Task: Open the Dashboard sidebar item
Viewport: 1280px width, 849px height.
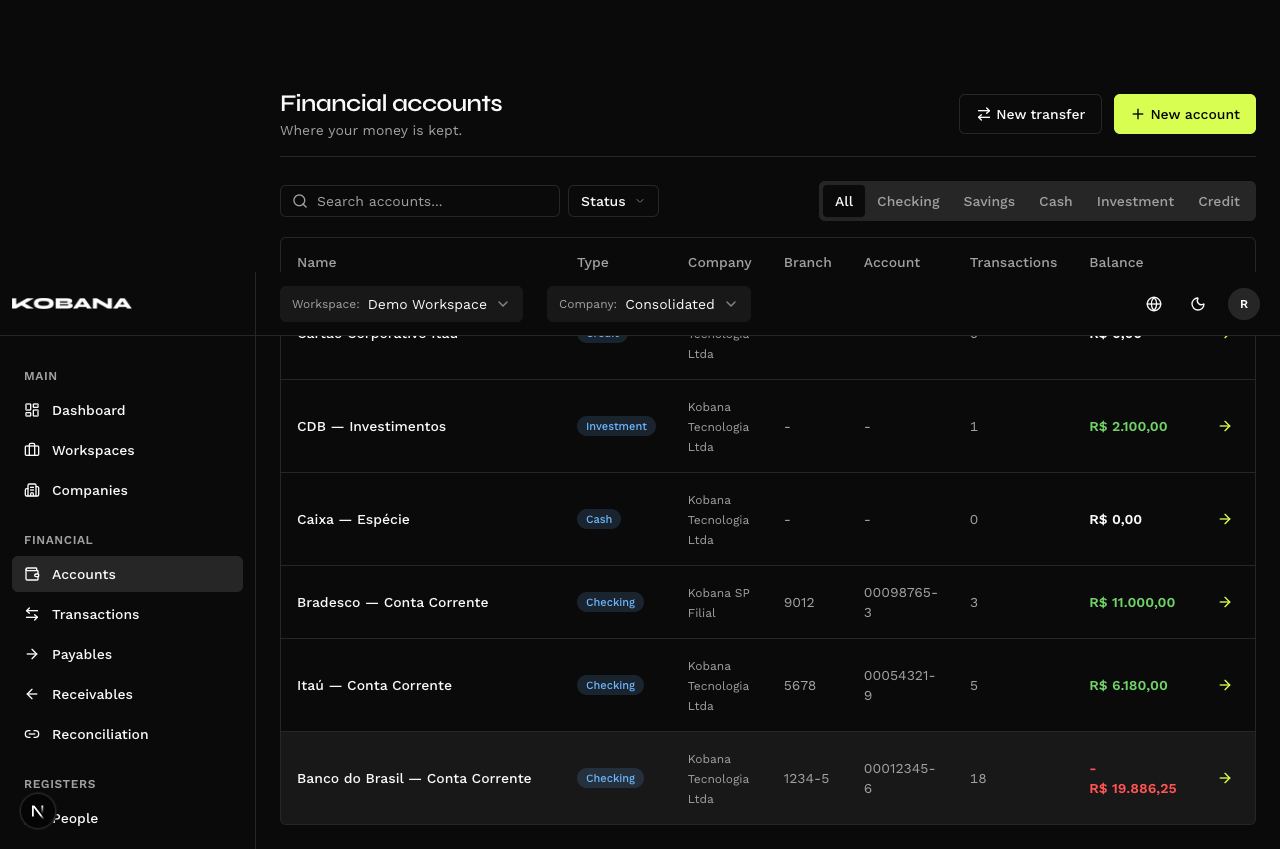Action: tap(127, 410)
